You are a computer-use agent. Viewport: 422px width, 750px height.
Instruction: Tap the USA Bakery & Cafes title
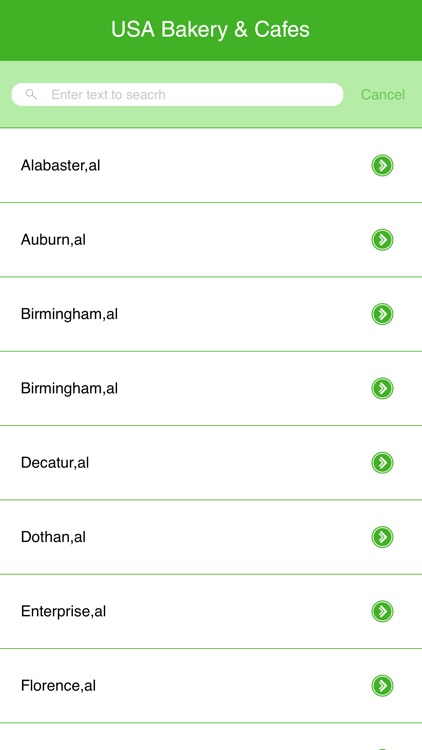(211, 30)
